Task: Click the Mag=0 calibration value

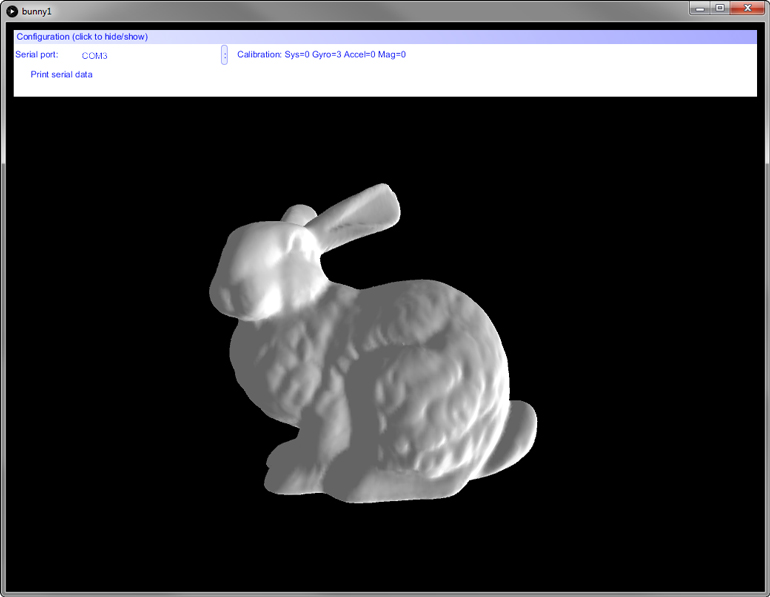Action: tap(392, 55)
